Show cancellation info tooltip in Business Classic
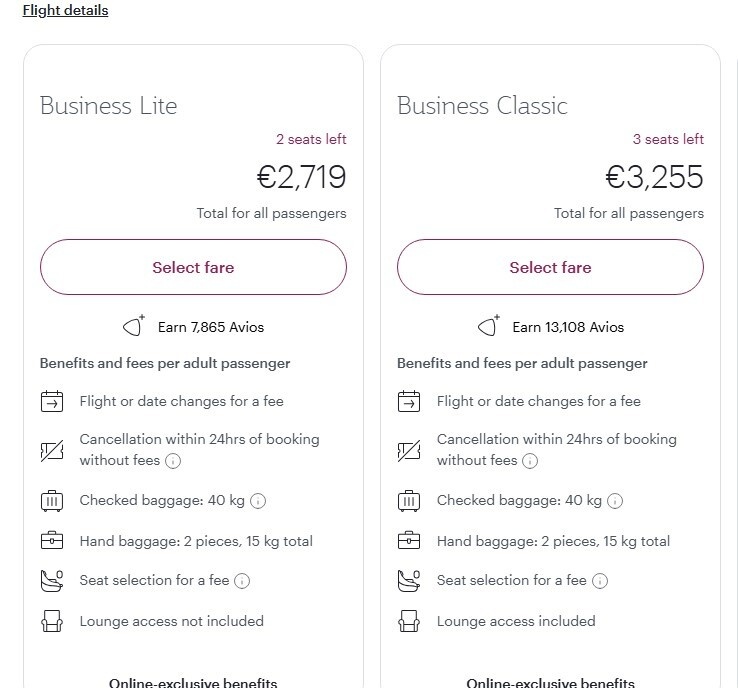This screenshot has width=738, height=688. coord(530,461)
